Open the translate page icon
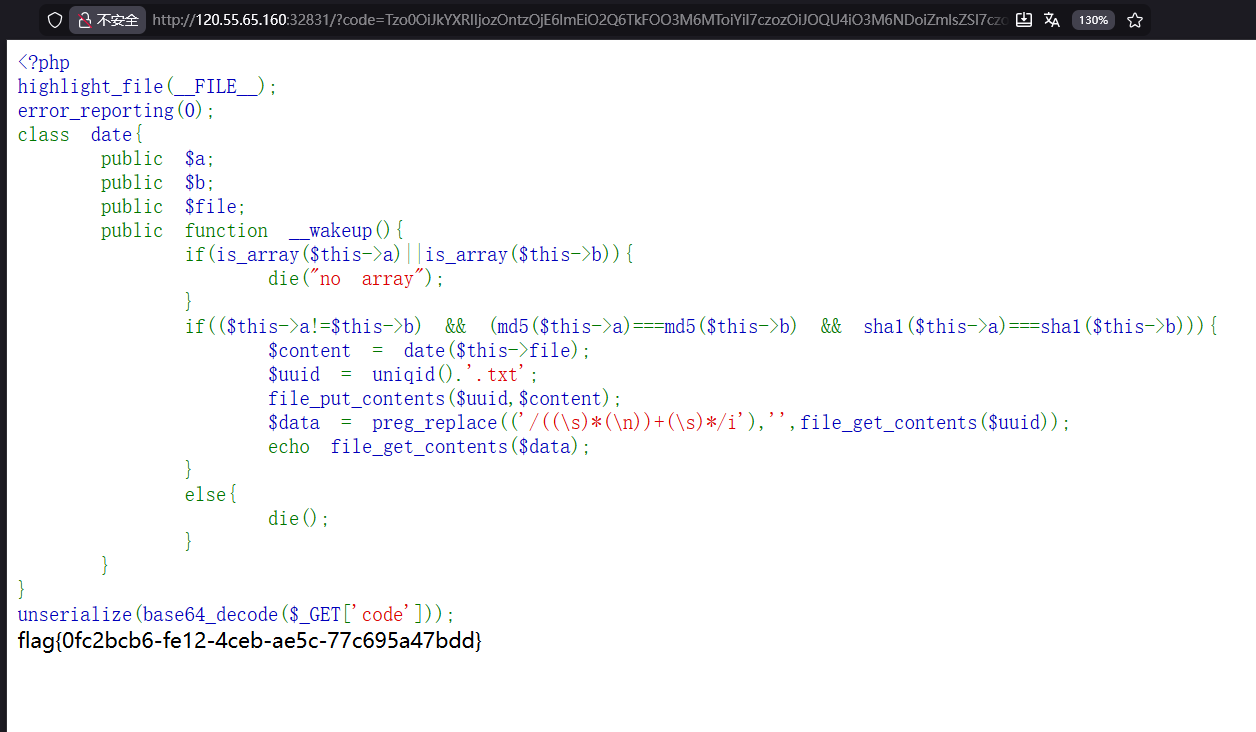This screenshot has width=1256, height=732. [1052, 20]
